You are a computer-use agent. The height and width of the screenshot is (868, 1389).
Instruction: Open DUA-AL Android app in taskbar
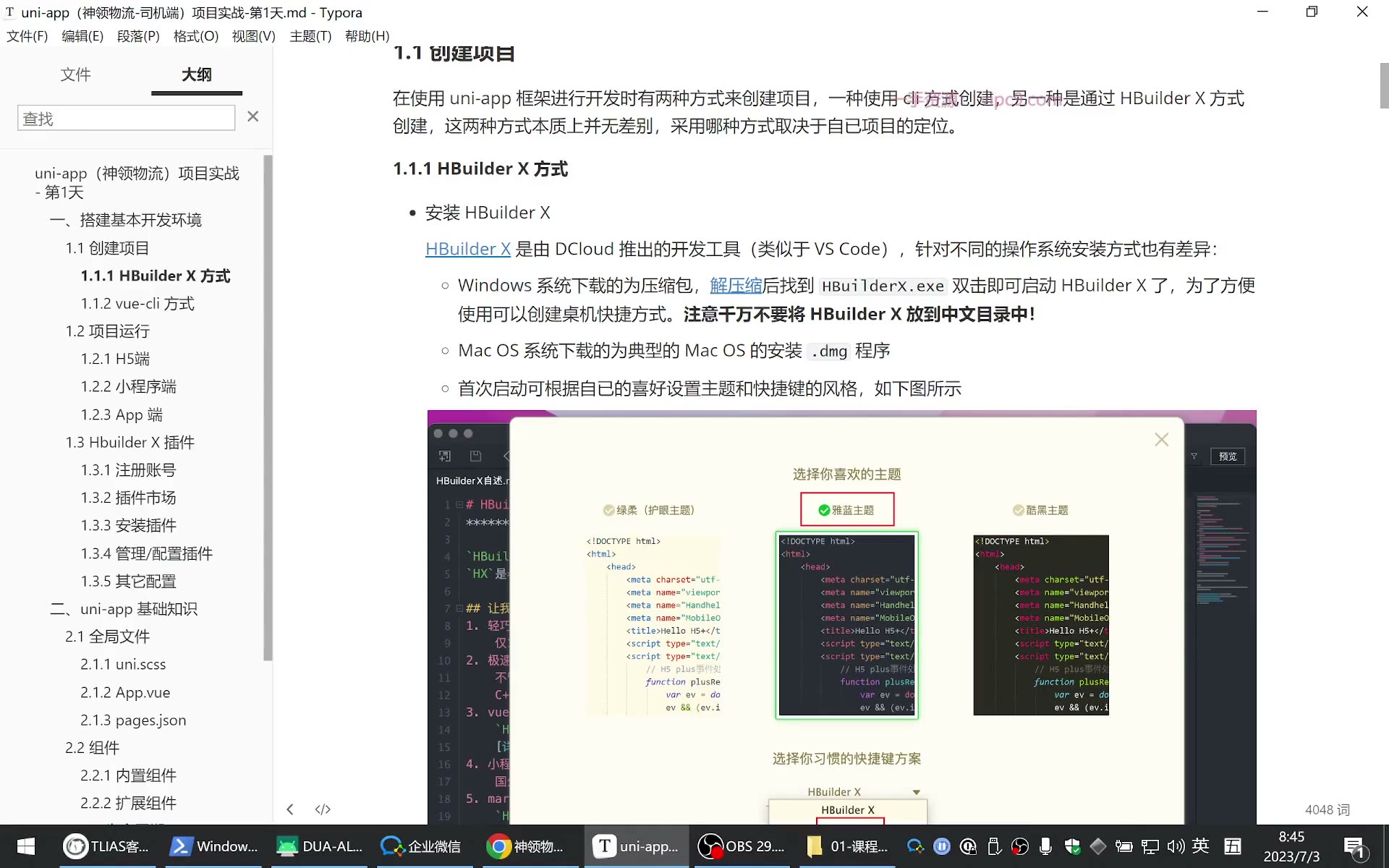[320, 846]
